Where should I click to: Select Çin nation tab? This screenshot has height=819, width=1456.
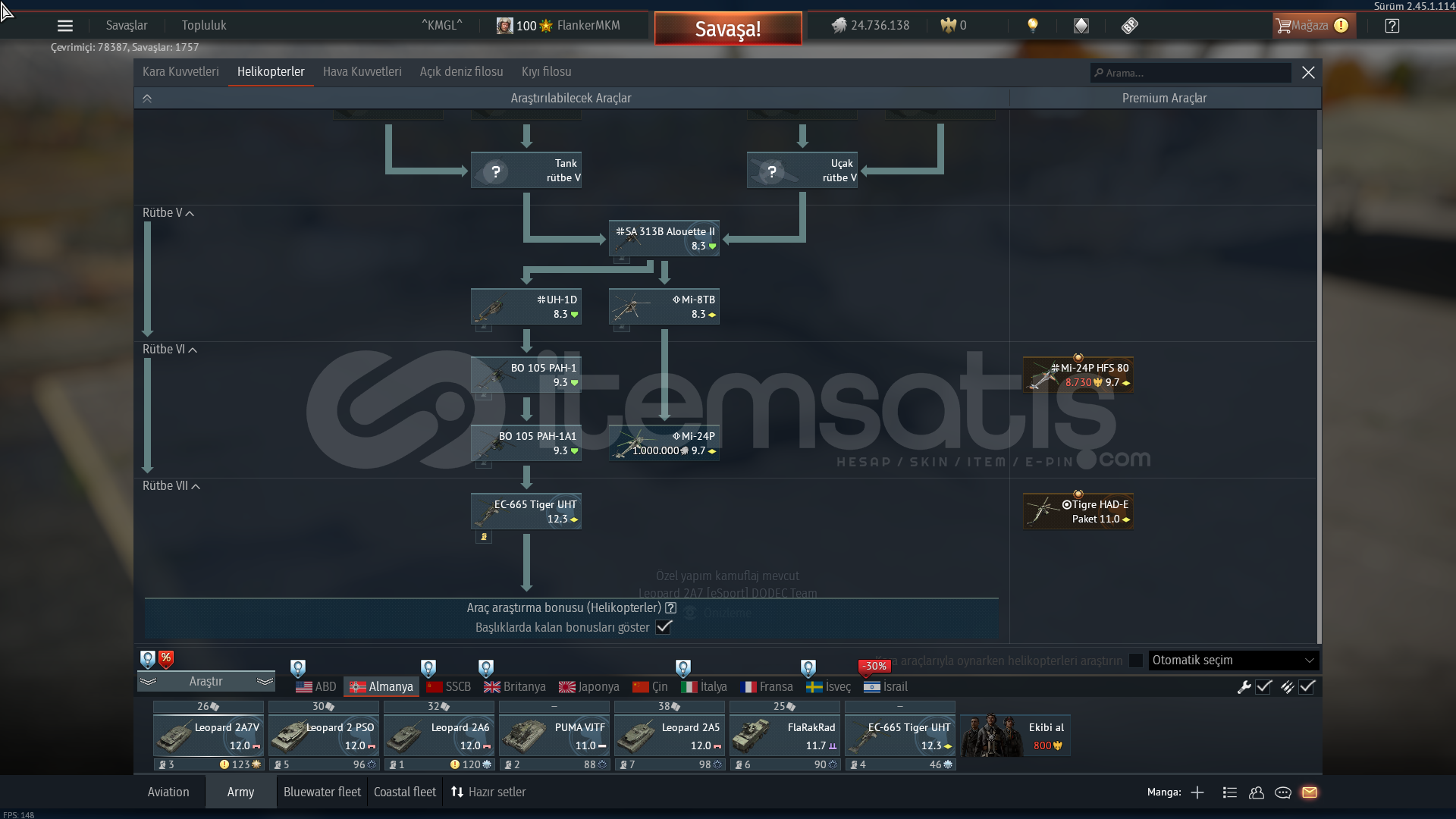click(x=650, y=687)
